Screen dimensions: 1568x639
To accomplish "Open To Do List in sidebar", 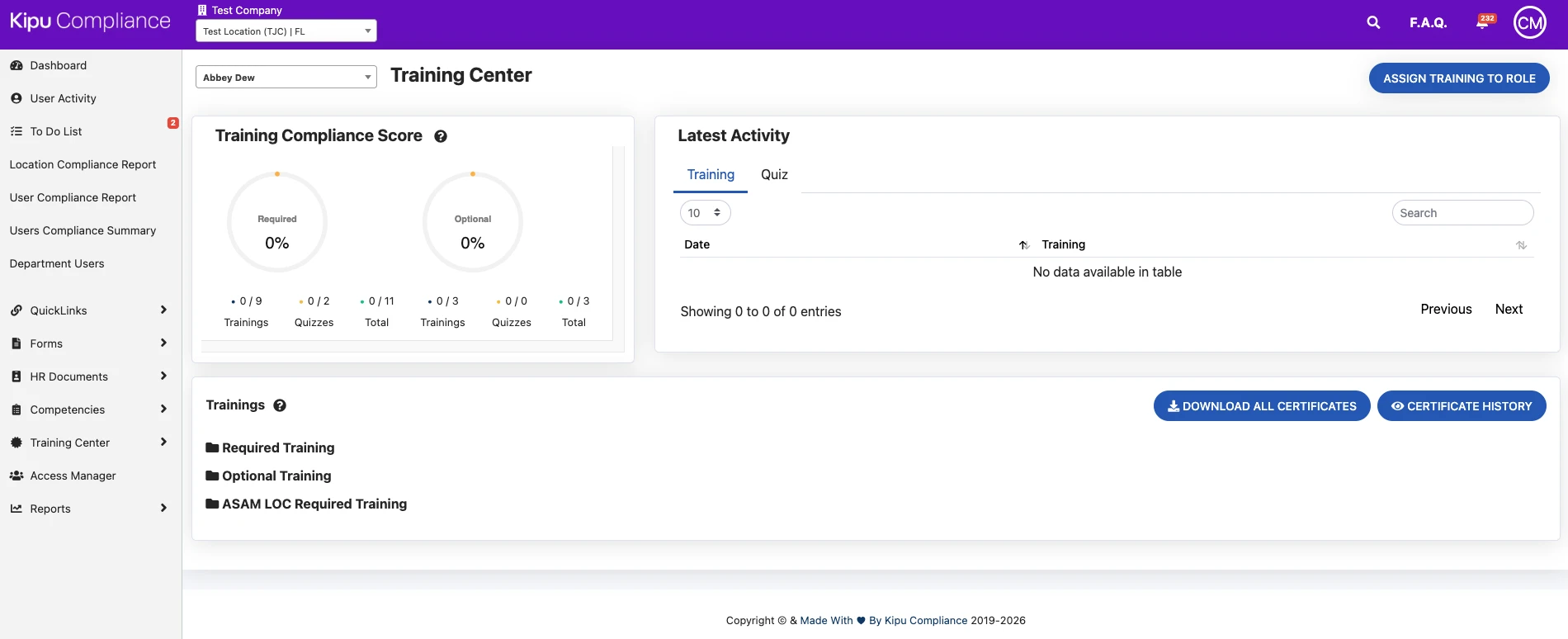I will [56, 131].
